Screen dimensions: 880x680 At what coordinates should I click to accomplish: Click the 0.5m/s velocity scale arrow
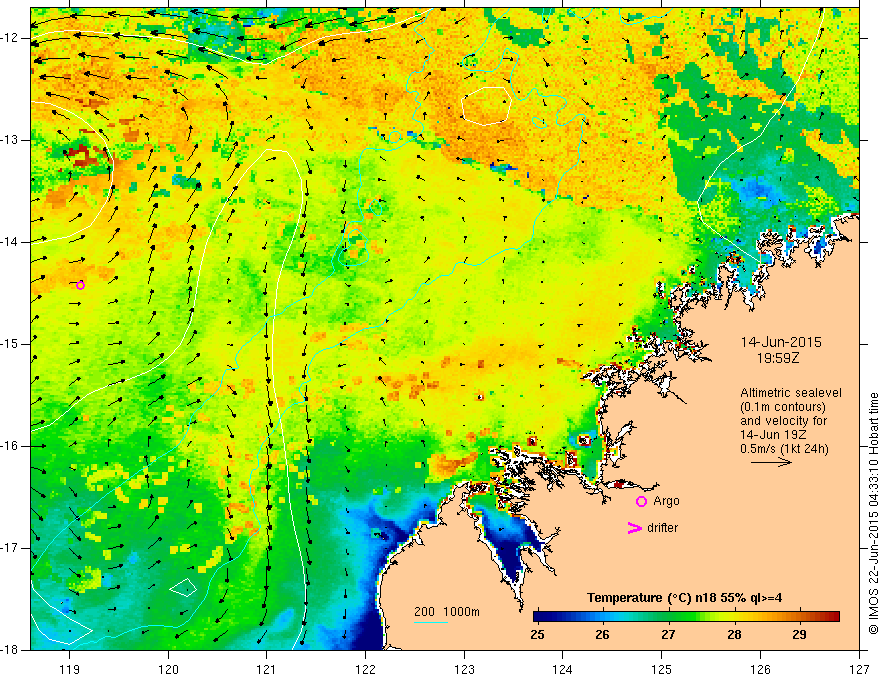[771, 462]
